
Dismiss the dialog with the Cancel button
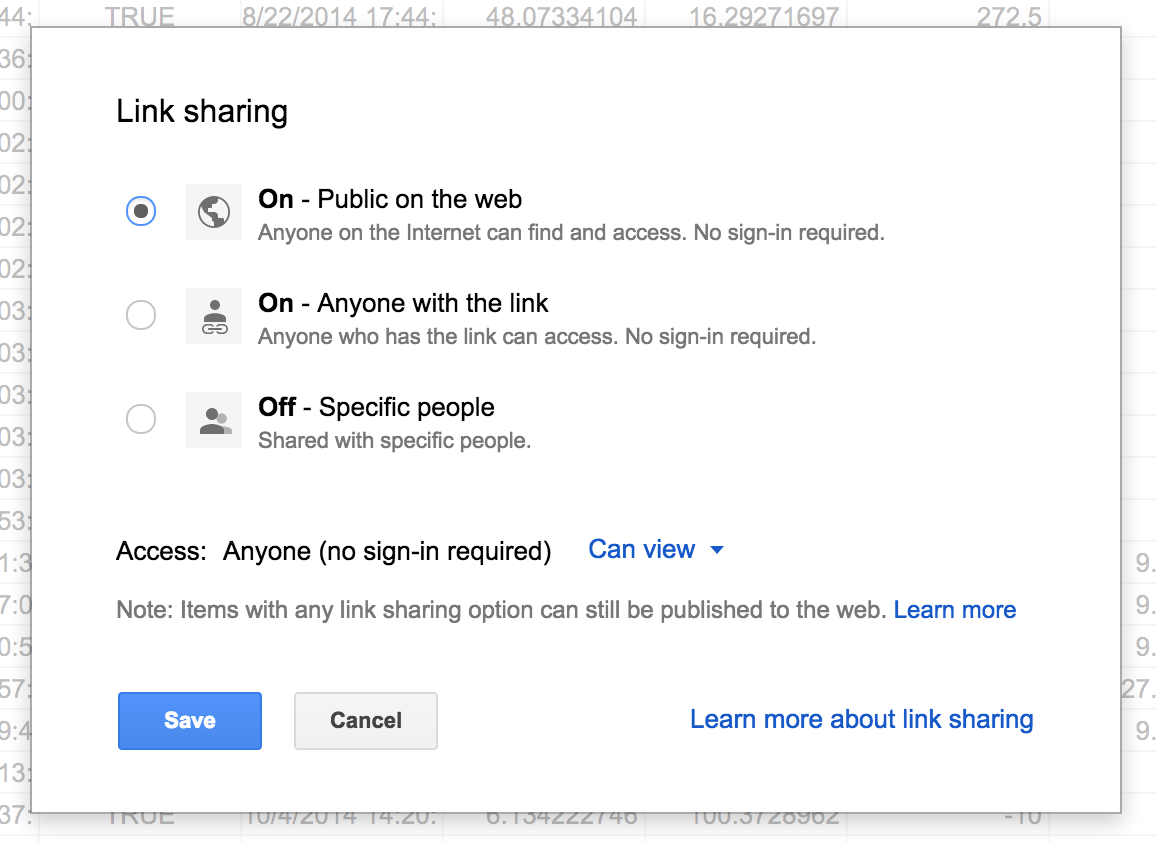[x=366, y=721]
